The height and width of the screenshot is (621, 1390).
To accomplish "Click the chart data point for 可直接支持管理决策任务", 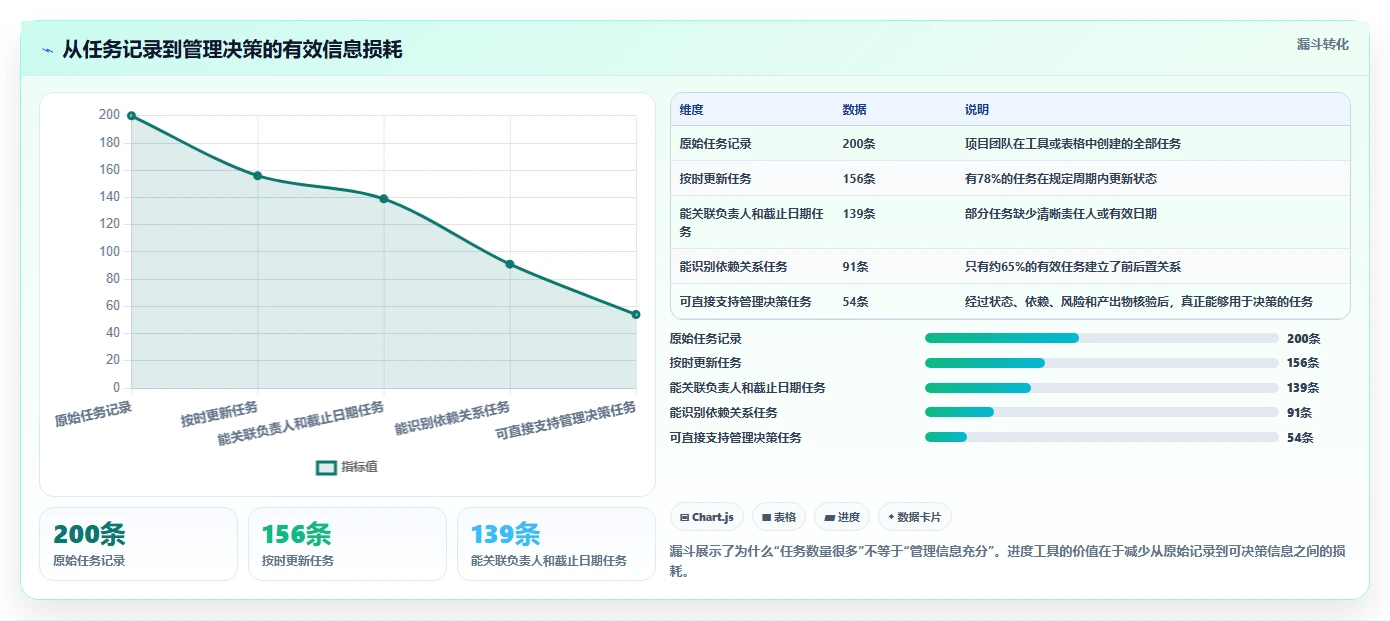I will pos(636,314).
